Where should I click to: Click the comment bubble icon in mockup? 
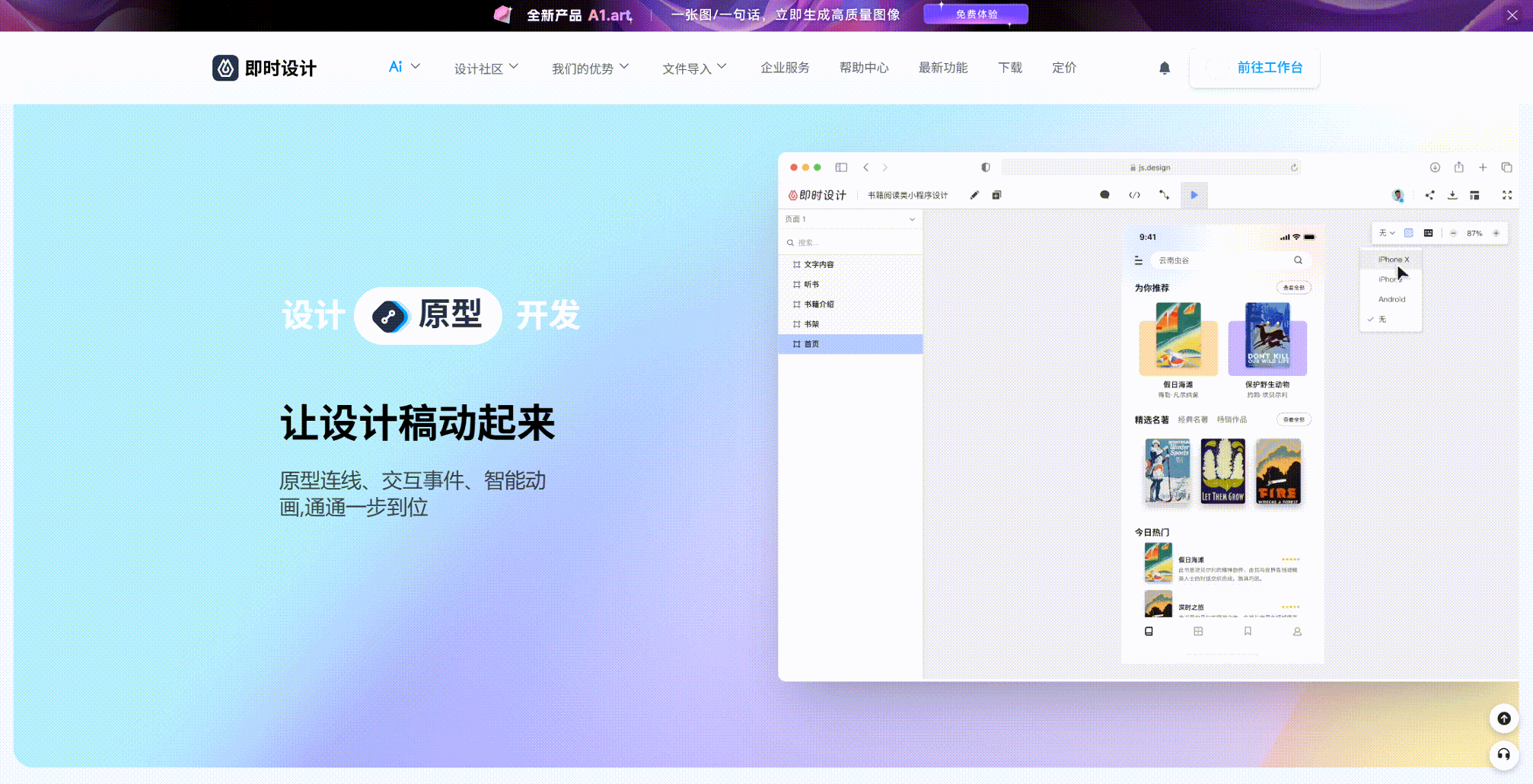(1104, 196)
